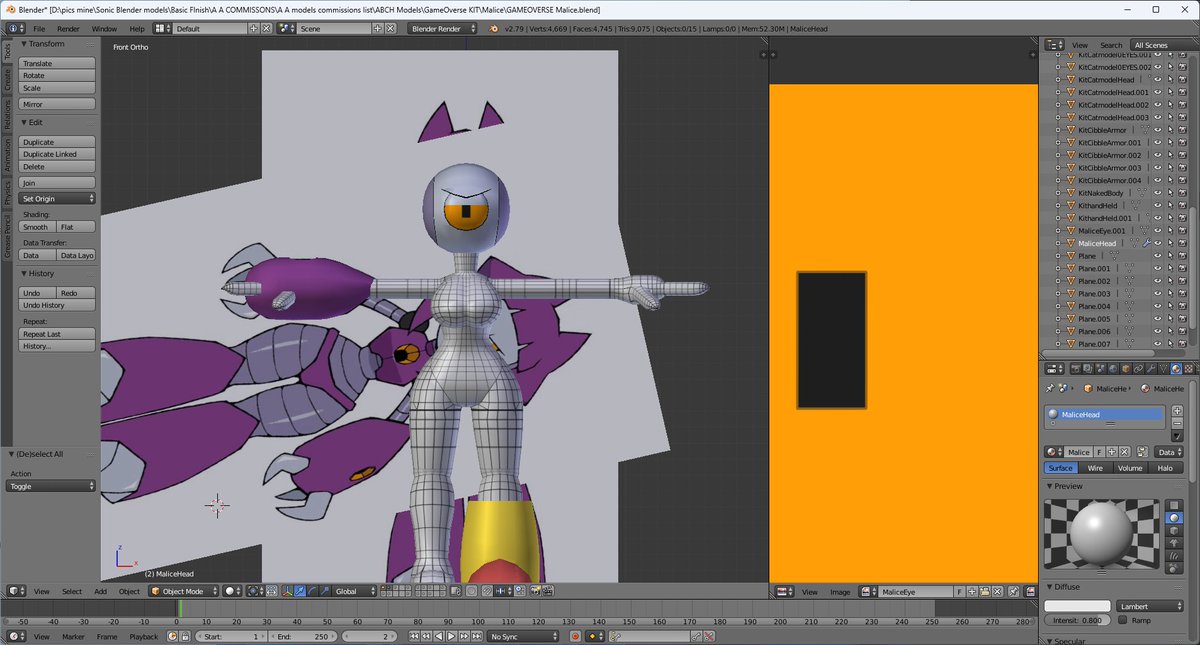Click the play animation button
The height and width of the screenshot is (645, 1200).
(x=451, y=636)
